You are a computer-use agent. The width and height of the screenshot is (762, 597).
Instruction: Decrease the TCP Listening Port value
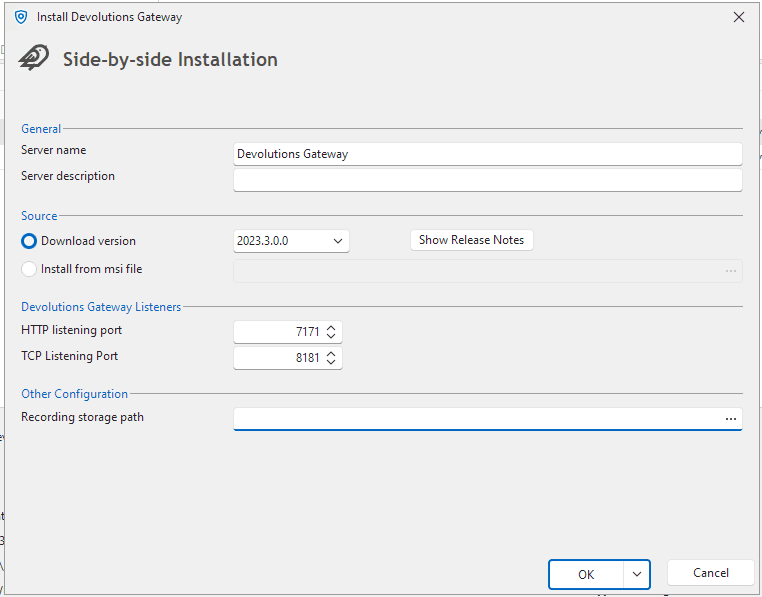pos(331,362)
